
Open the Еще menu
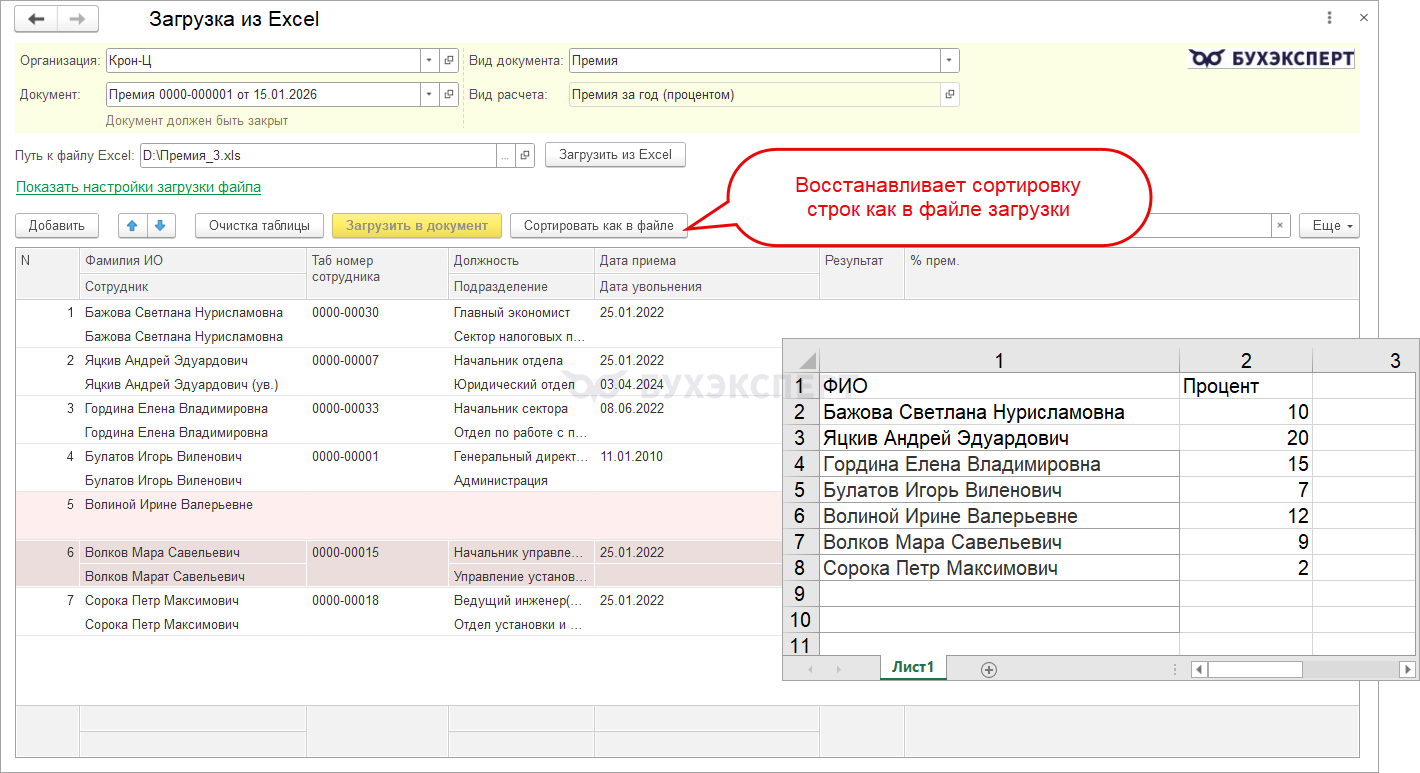(x=1329, y=226)
